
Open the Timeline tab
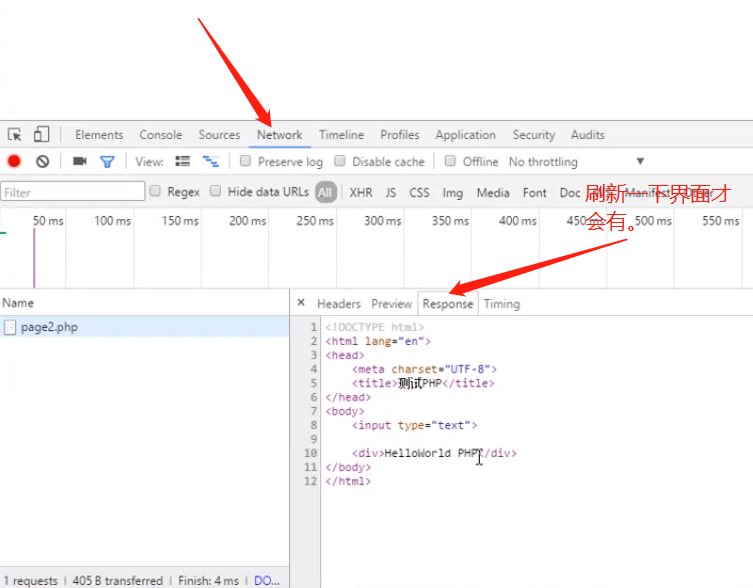(341, 135)
